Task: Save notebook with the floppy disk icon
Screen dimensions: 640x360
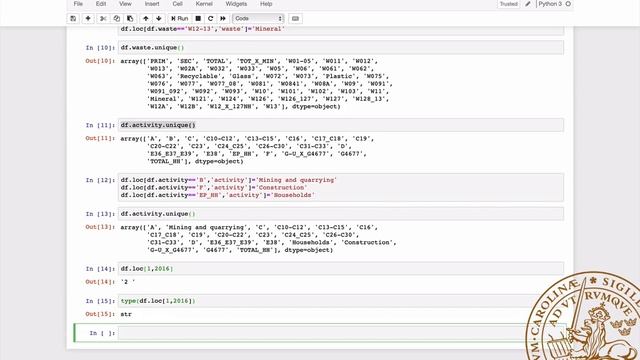Action: click(x=73, y=18)
